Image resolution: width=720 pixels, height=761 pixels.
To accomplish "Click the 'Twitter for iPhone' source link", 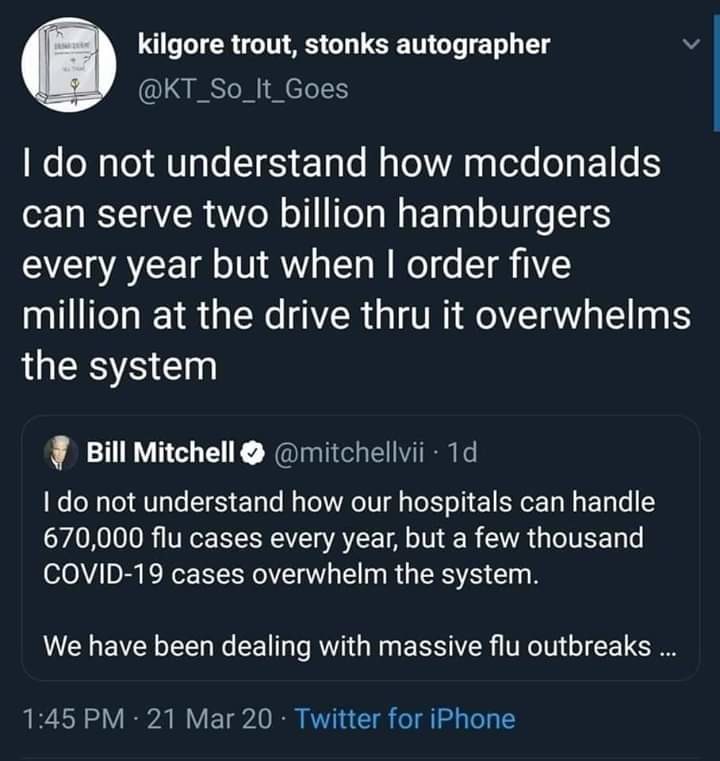I will [x=405, y=718].
